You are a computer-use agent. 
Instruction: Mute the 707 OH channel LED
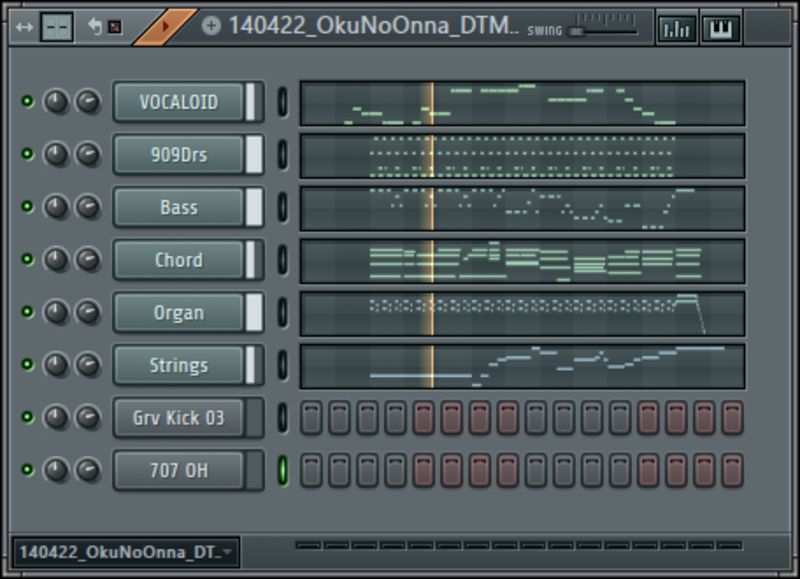pyautogui.click(x=28, y=469)
